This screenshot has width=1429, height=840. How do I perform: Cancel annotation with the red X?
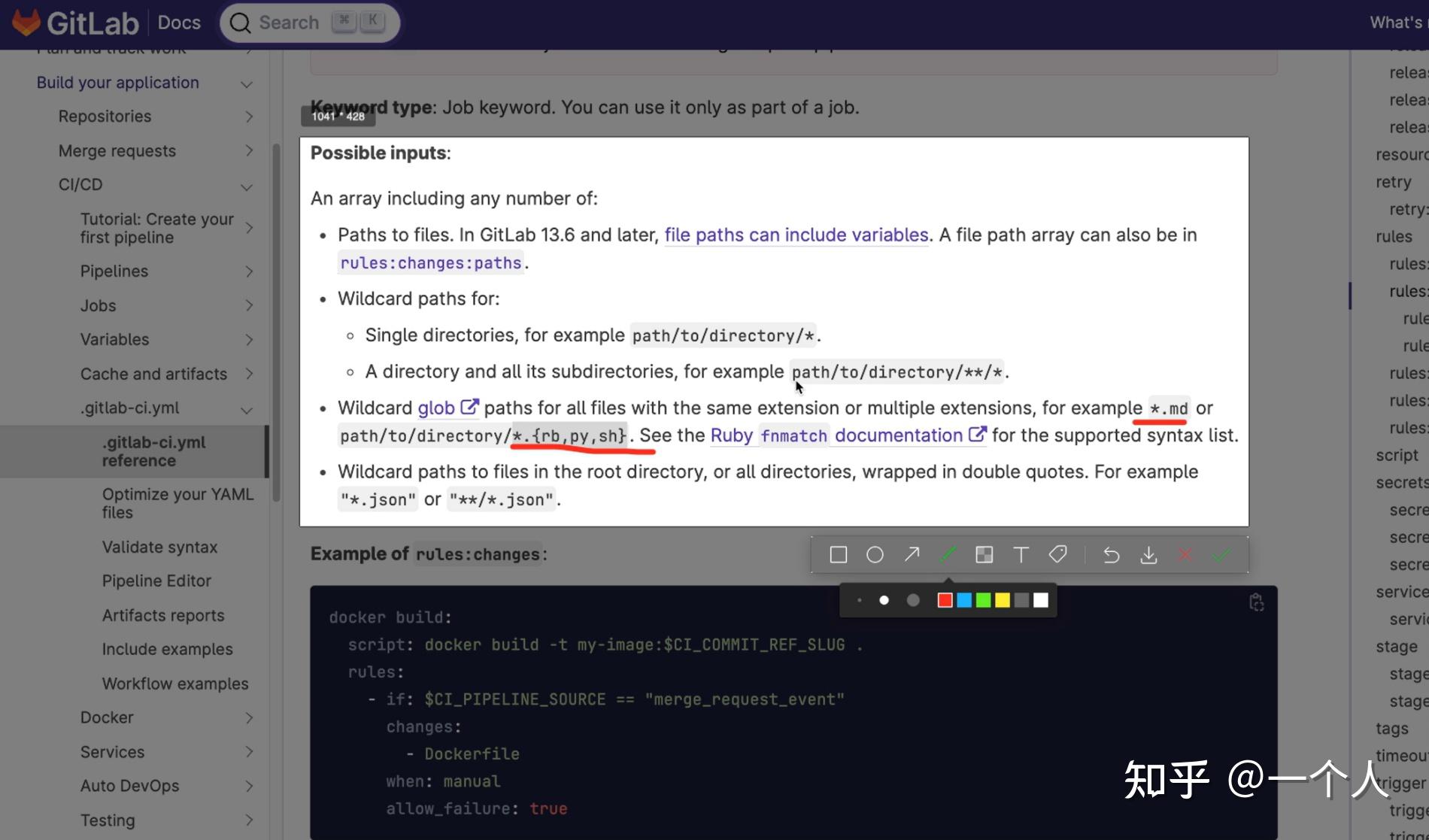tap(1185, 554)
